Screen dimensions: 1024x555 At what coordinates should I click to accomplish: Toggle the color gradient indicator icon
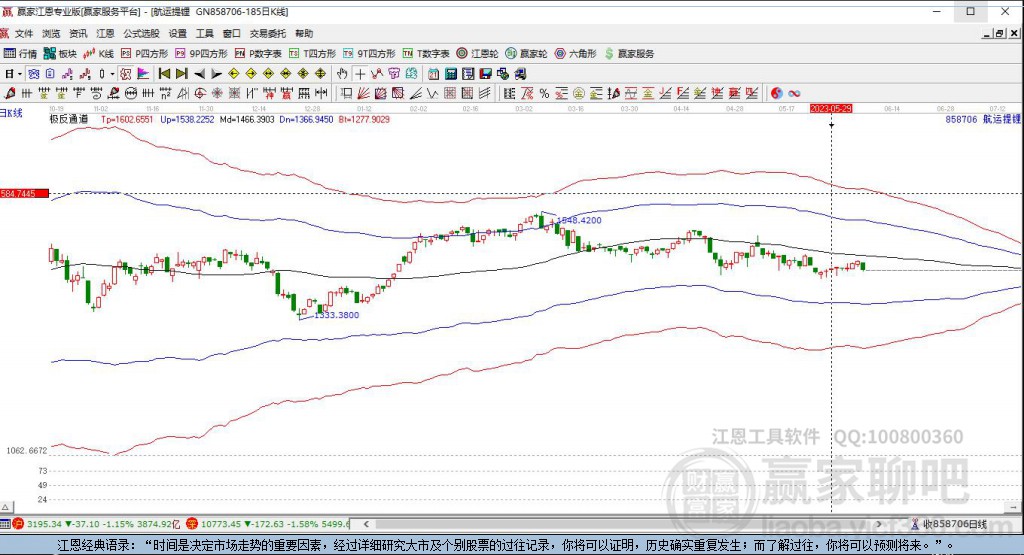pyautogui.click(x=143, y=74)
